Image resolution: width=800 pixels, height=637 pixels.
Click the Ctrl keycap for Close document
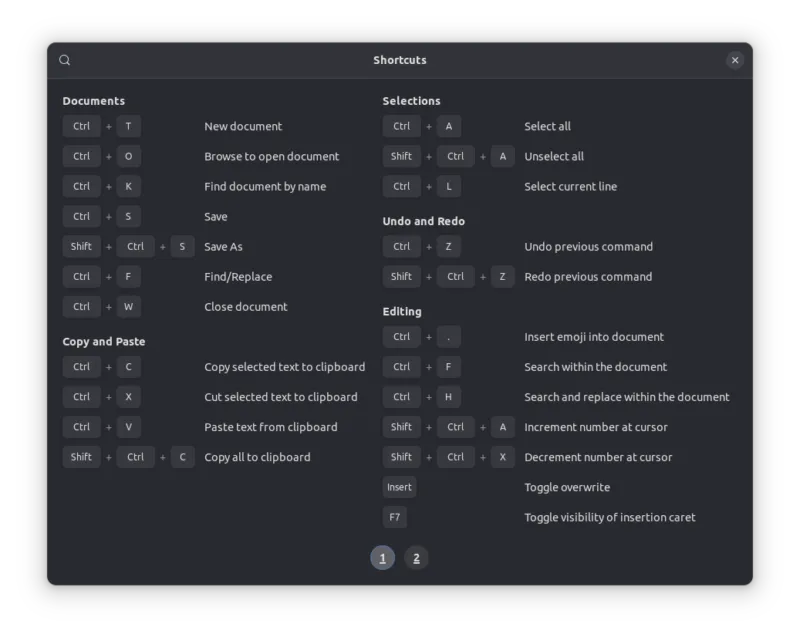[x=81, y=306]
